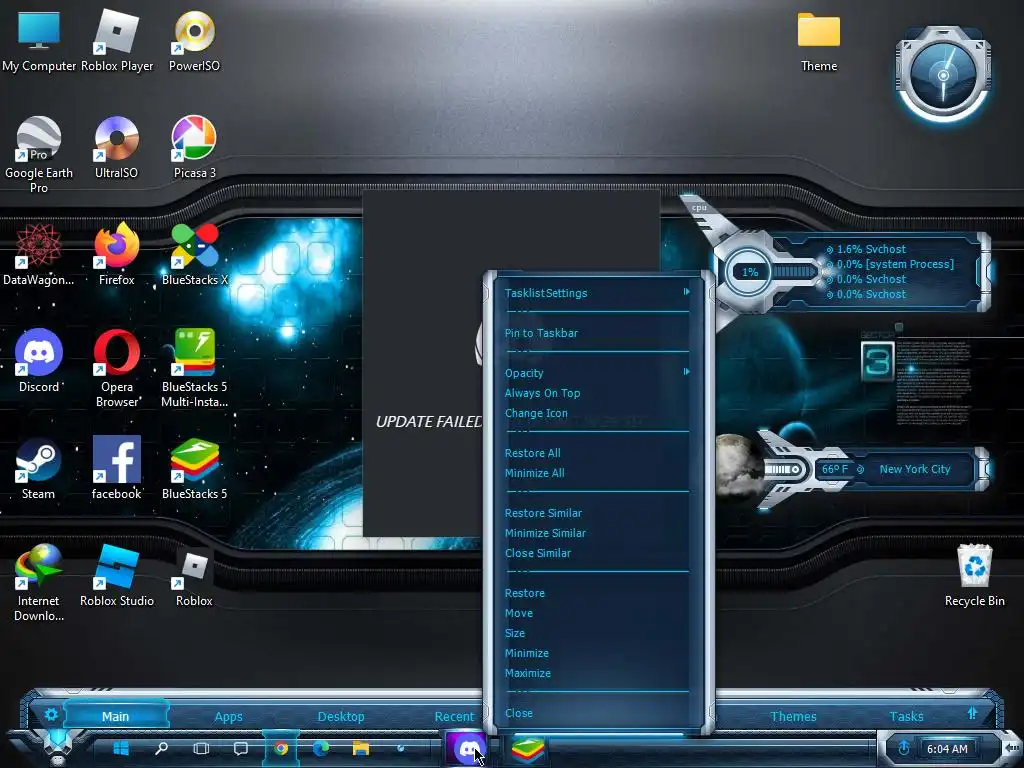This screenshot has height=768, width=1024.
Task: Launch the Picasa 3 shortcut
Action: pyautogui.click(x=194, y=148)
